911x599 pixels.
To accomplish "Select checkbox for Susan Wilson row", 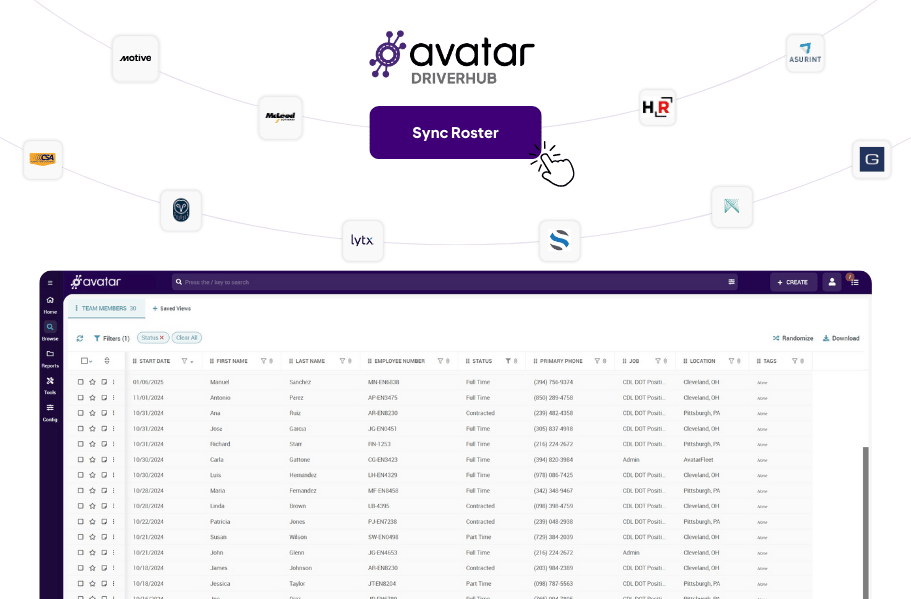I will coord(81,537).
